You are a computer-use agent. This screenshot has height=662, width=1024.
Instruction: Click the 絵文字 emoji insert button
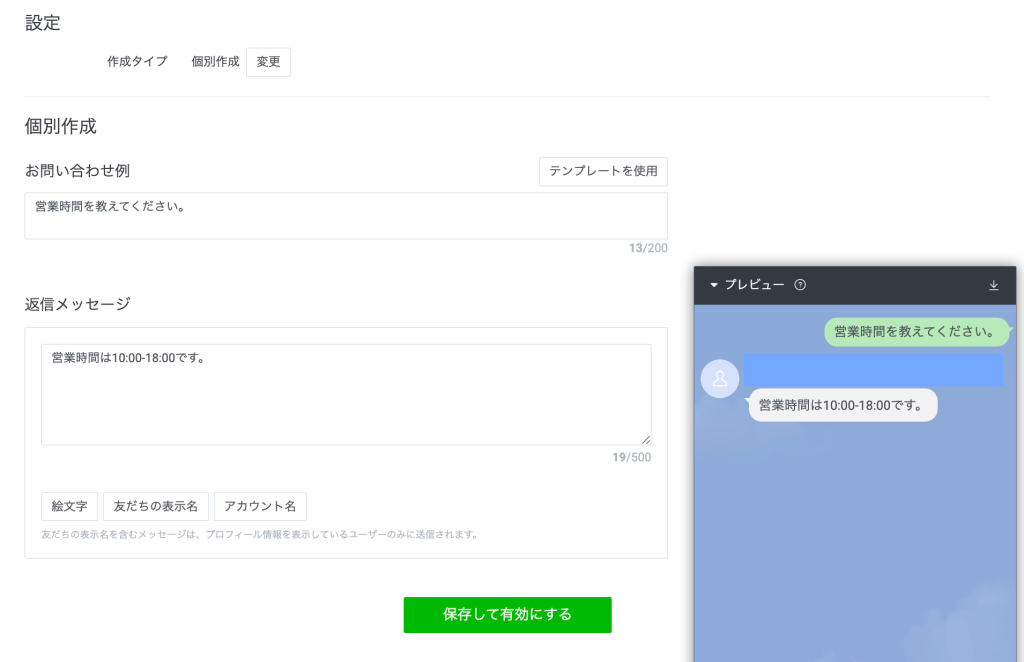(x=69, y=506)
